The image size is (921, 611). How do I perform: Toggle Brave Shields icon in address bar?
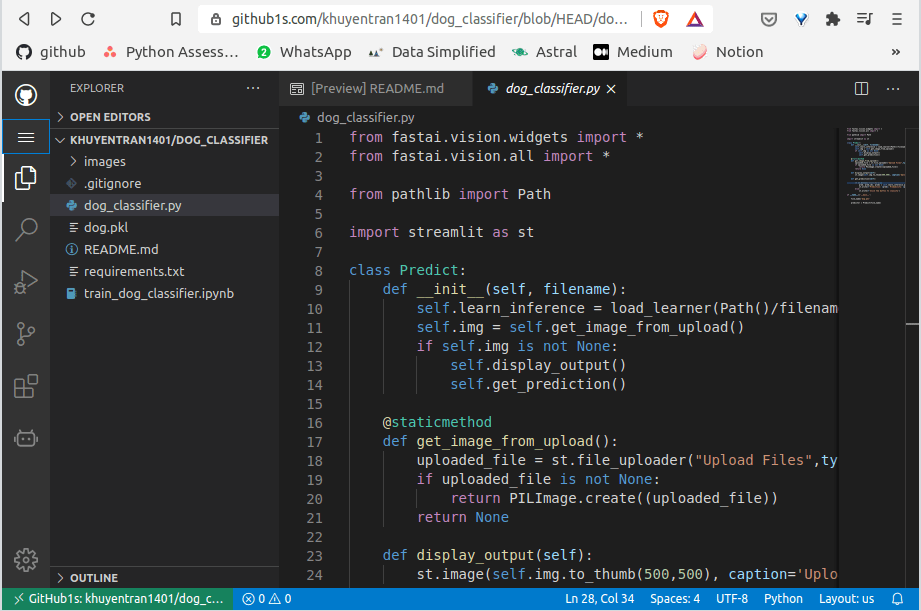pos(661,19)
